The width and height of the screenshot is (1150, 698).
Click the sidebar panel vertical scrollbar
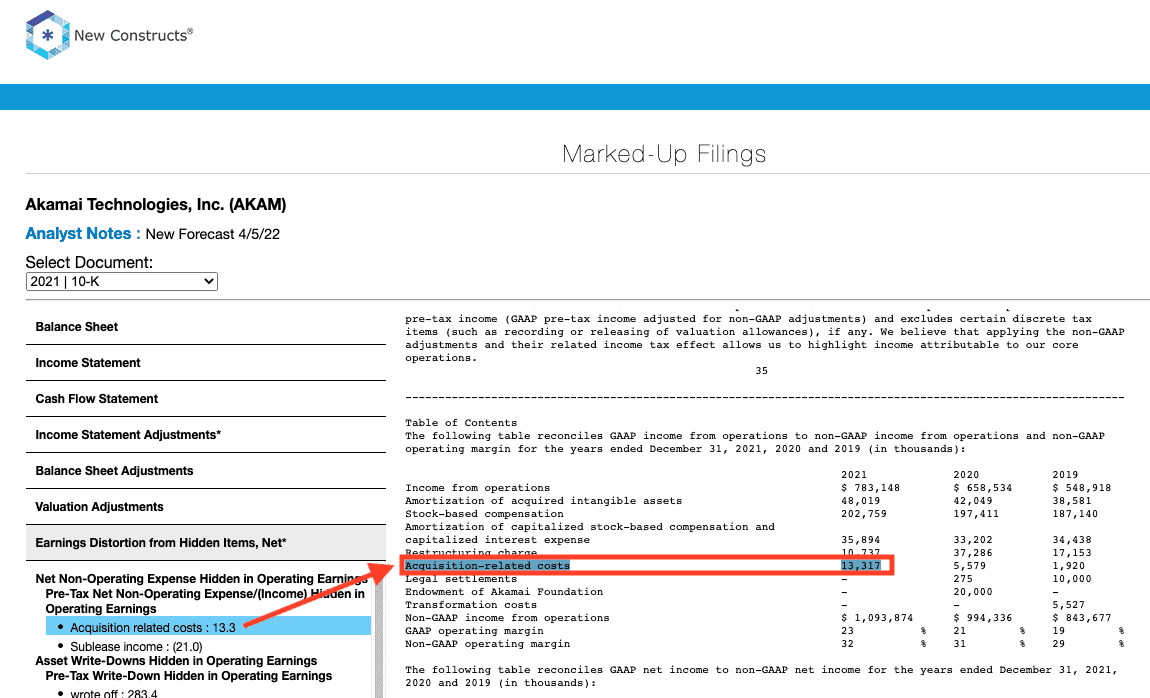click(379, 631)
